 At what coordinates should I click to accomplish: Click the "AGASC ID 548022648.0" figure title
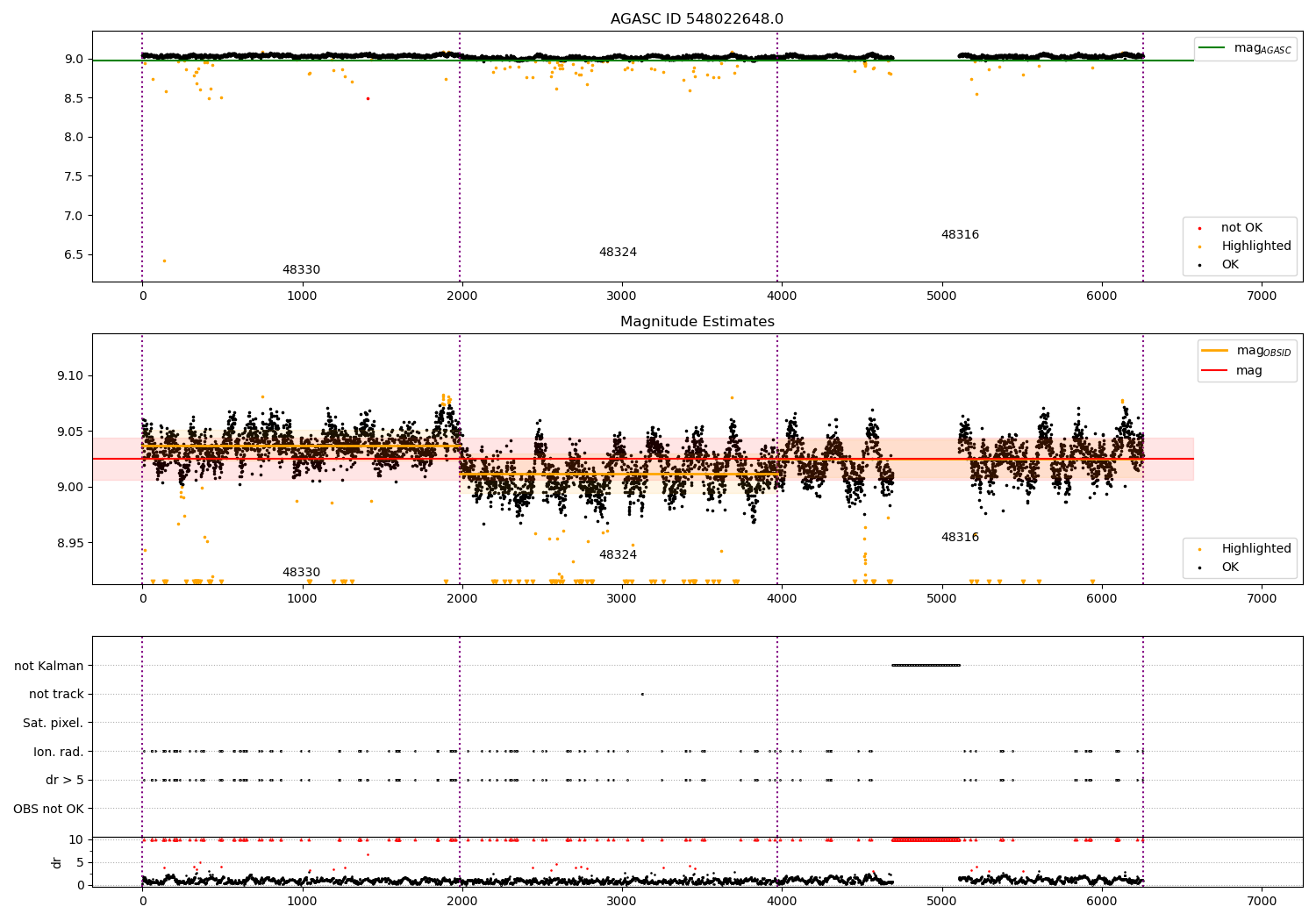coord(697,19)
